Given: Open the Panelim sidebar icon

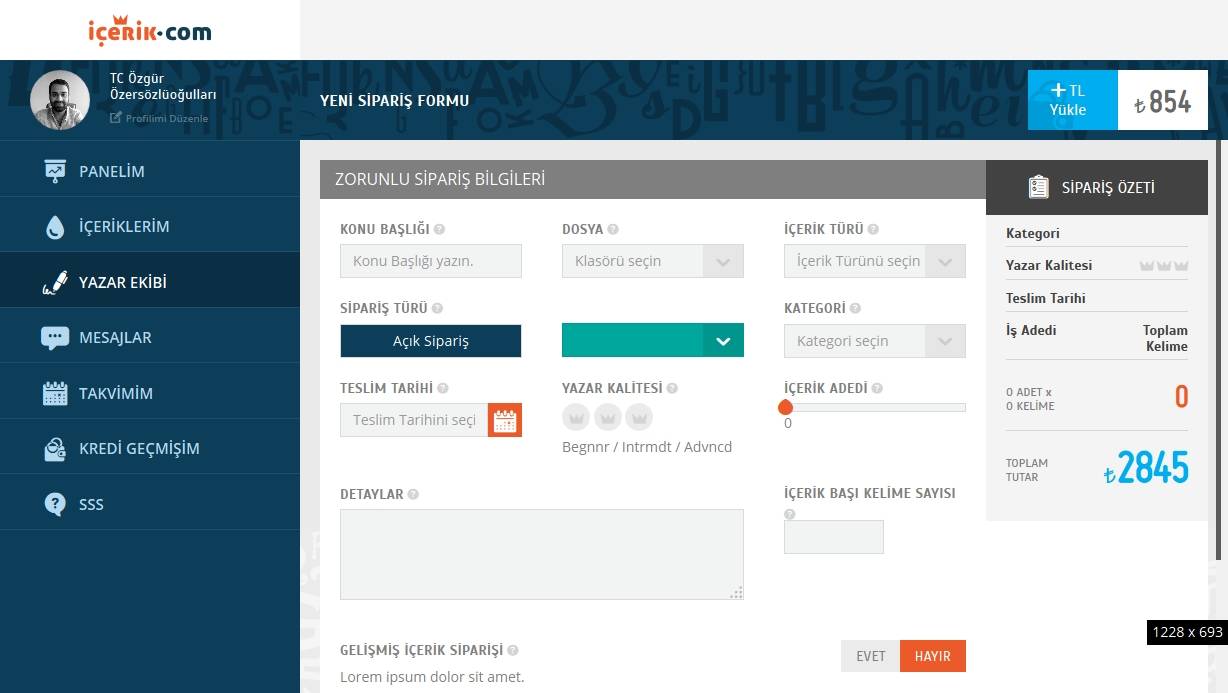Looking at the screenshot, I should pos(55,169).
